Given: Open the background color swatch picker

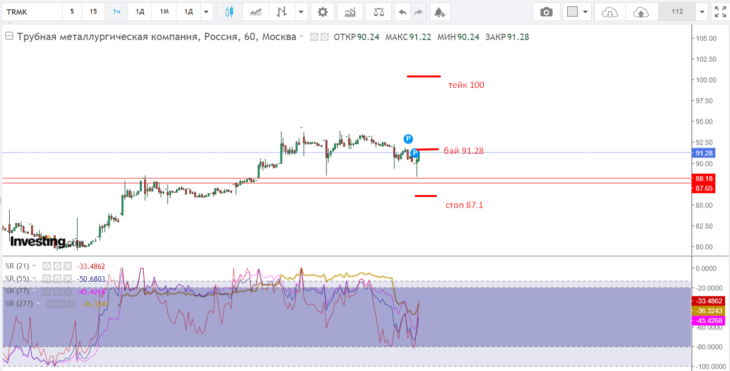Looking at the screenshot, I should point(573,12).
